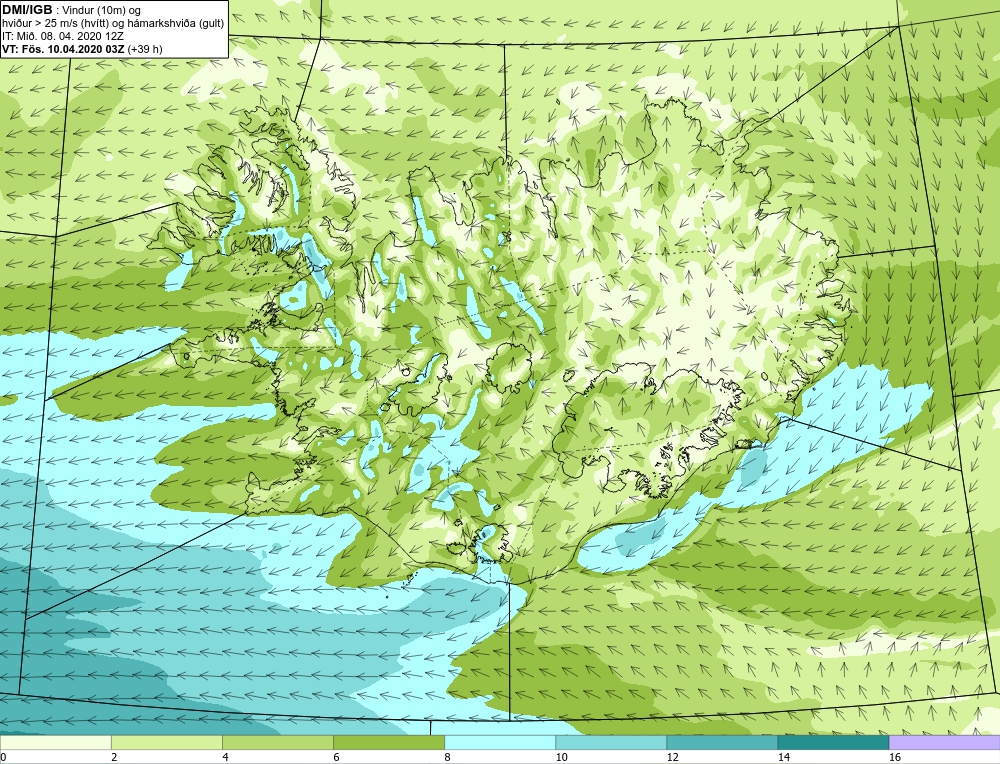1000x764 pixels.
Task: Click the legend scale label '4'
Action: [x=224, y=758]
